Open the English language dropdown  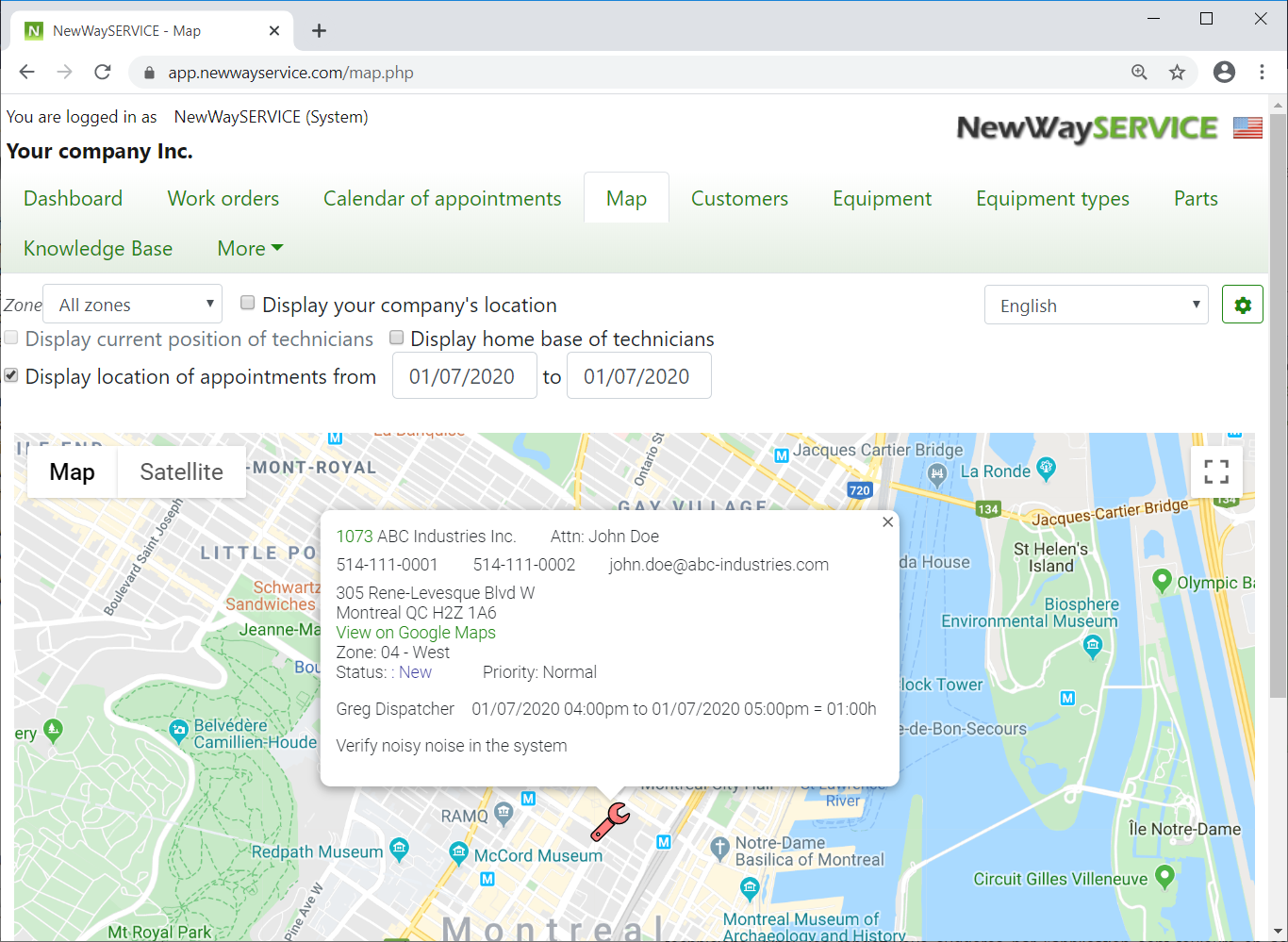tap(1096, 304)
